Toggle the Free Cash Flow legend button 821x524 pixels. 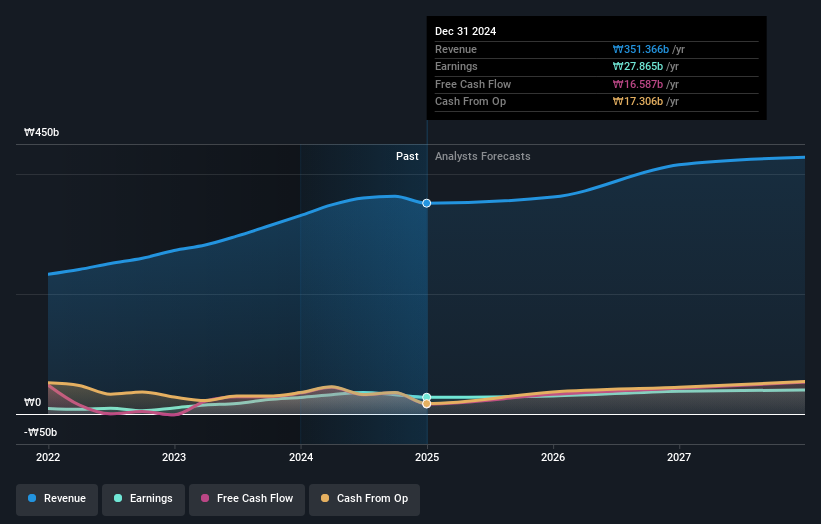point(247,499)
